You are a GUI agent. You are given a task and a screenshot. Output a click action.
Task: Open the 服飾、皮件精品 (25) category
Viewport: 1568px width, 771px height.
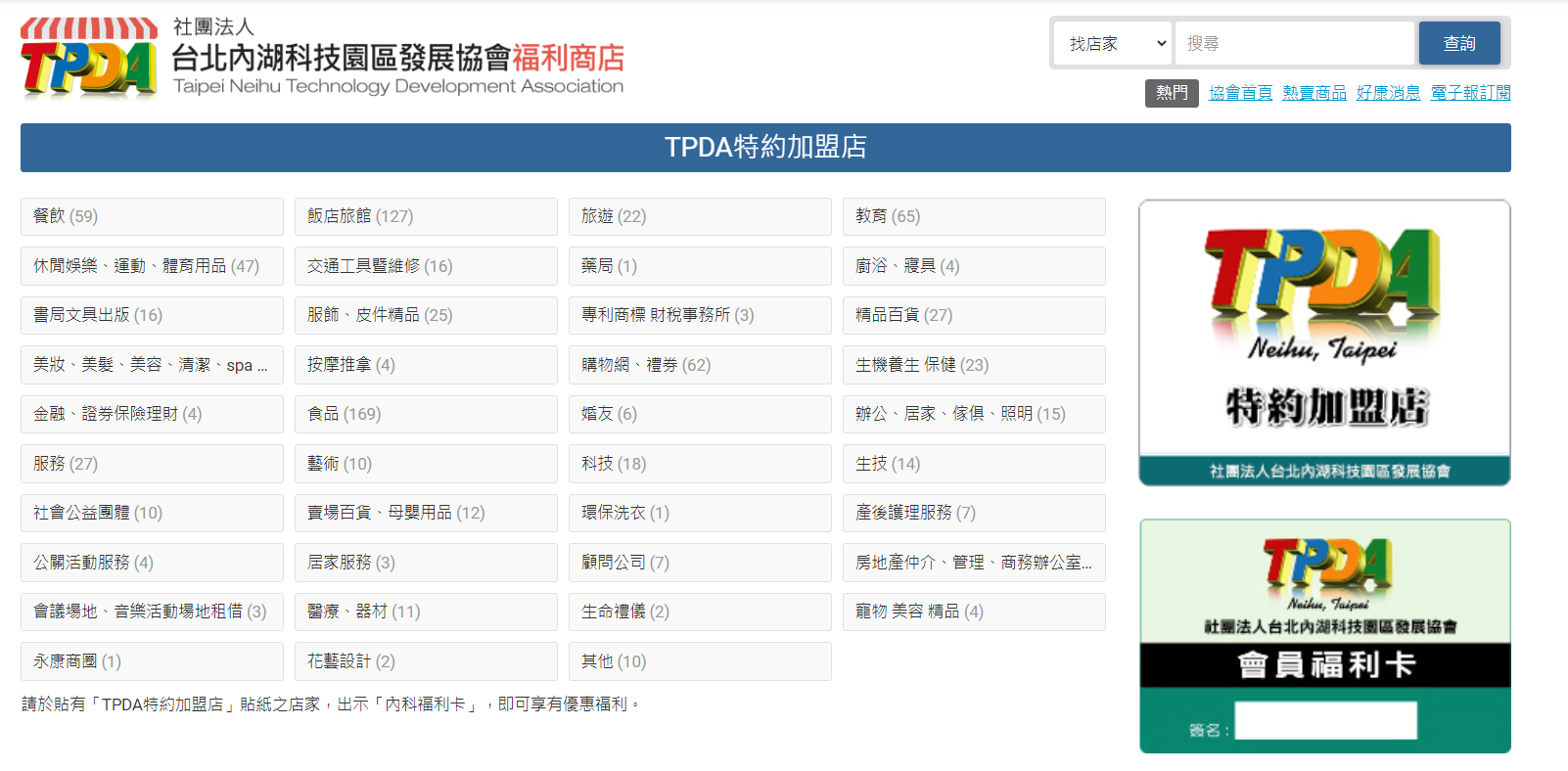pos(426,315)
